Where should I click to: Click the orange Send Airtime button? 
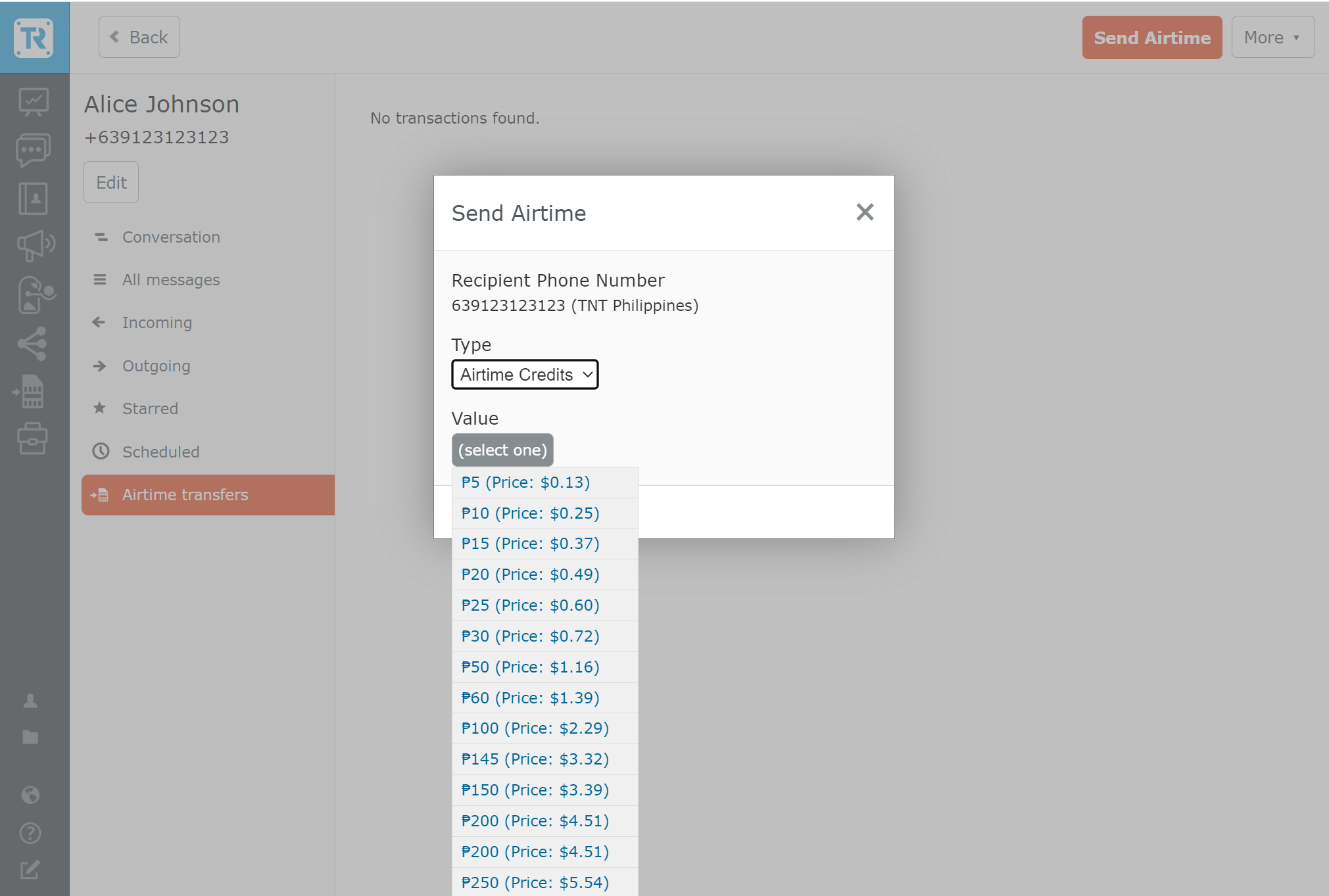(x=1152, y=37)
